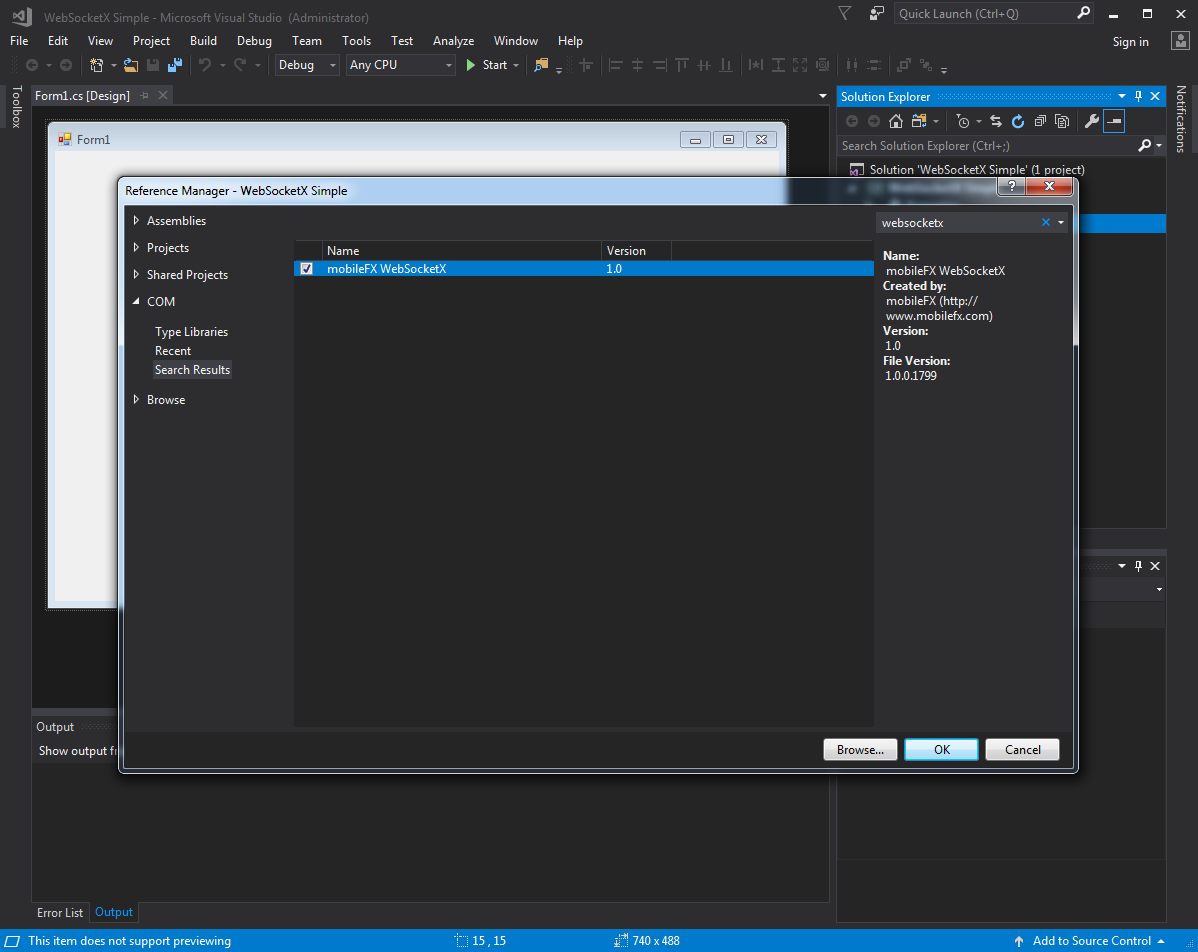This screenshot has height=952, width=1198.
Task: Pin the Form1.cs [Design] tab
Action: [144, 96]
